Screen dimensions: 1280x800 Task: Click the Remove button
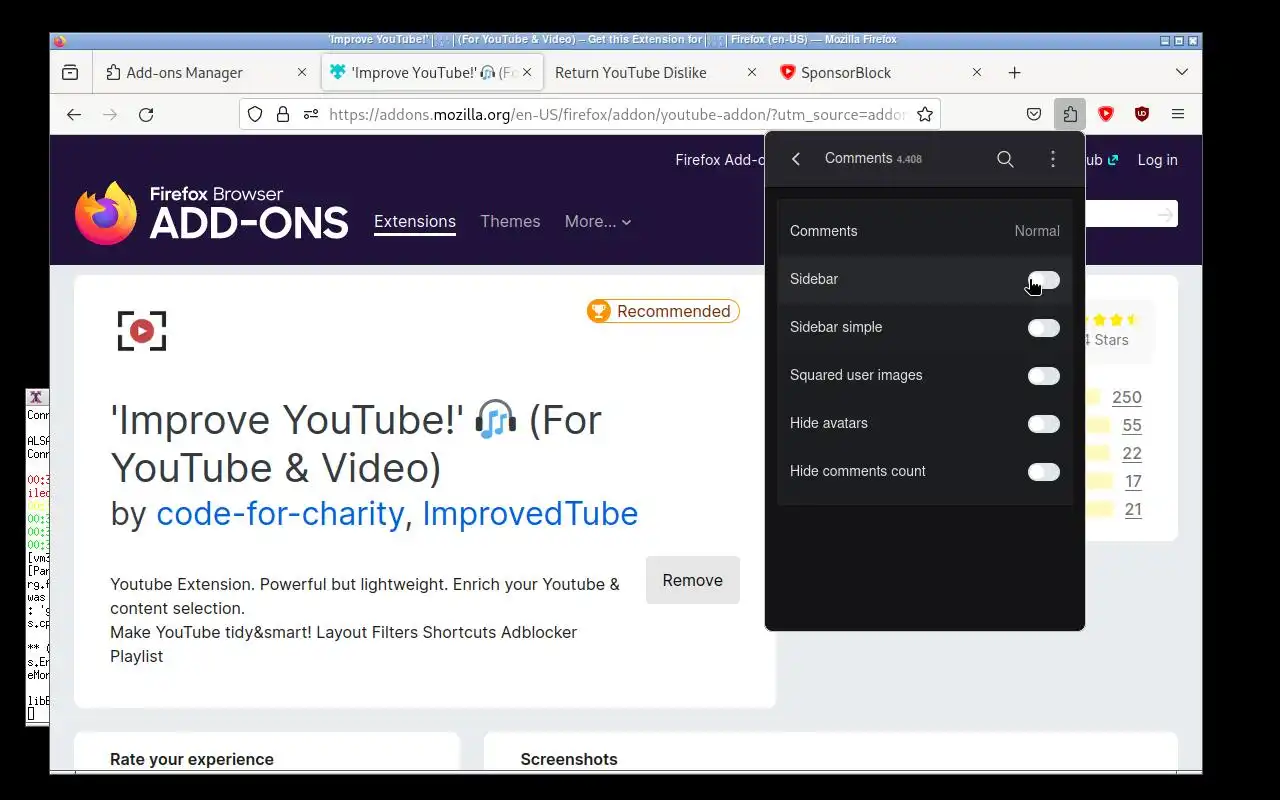[692, 580]
